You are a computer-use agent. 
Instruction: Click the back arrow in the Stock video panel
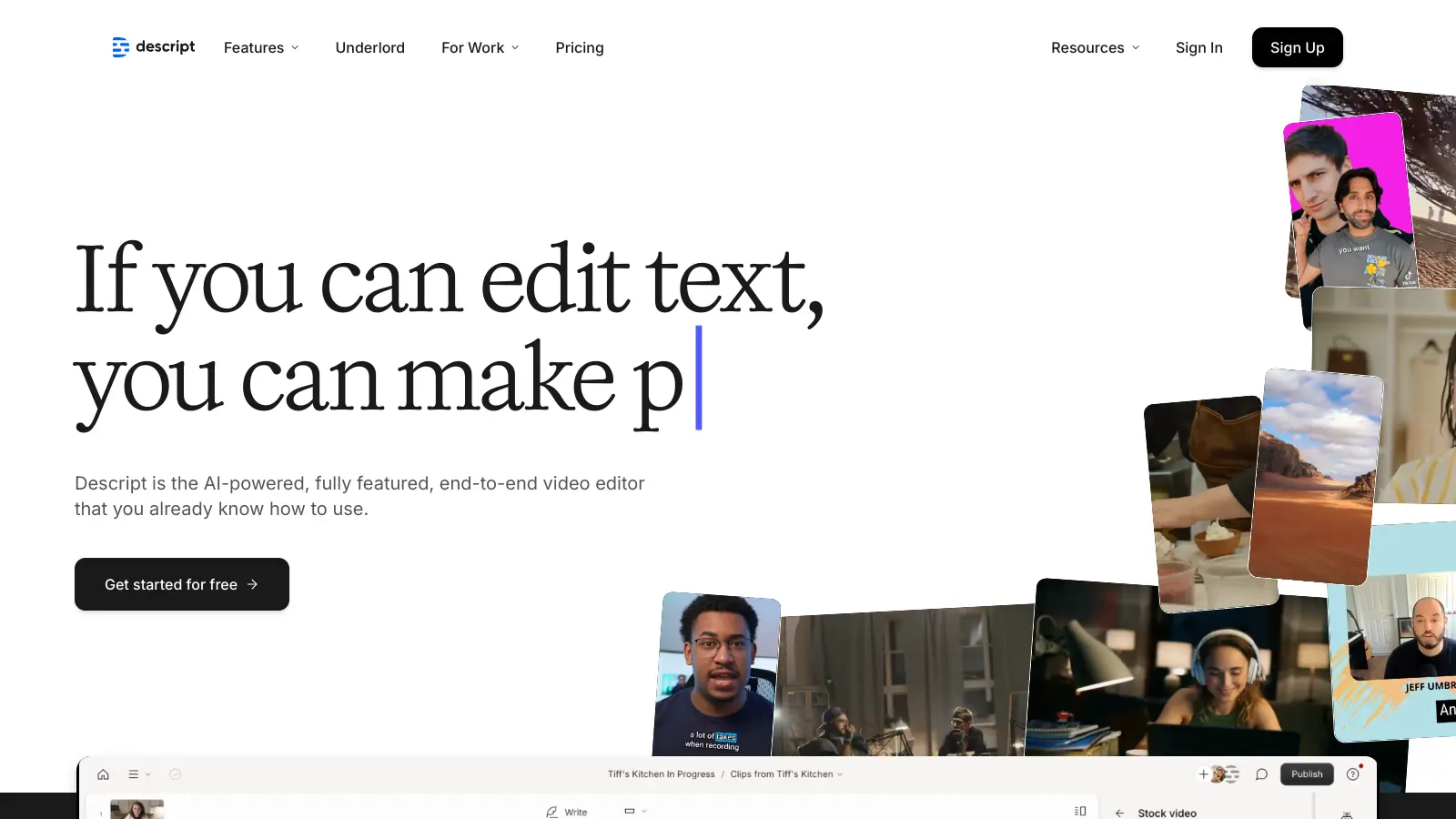1119,813
